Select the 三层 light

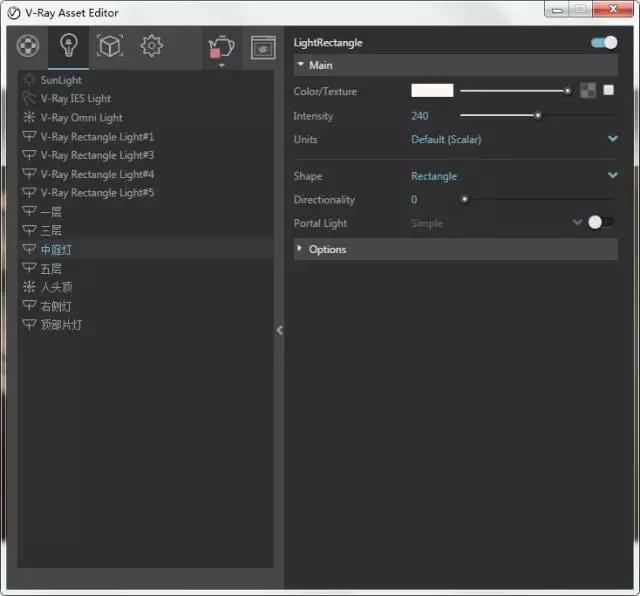(x=51, y=230)
